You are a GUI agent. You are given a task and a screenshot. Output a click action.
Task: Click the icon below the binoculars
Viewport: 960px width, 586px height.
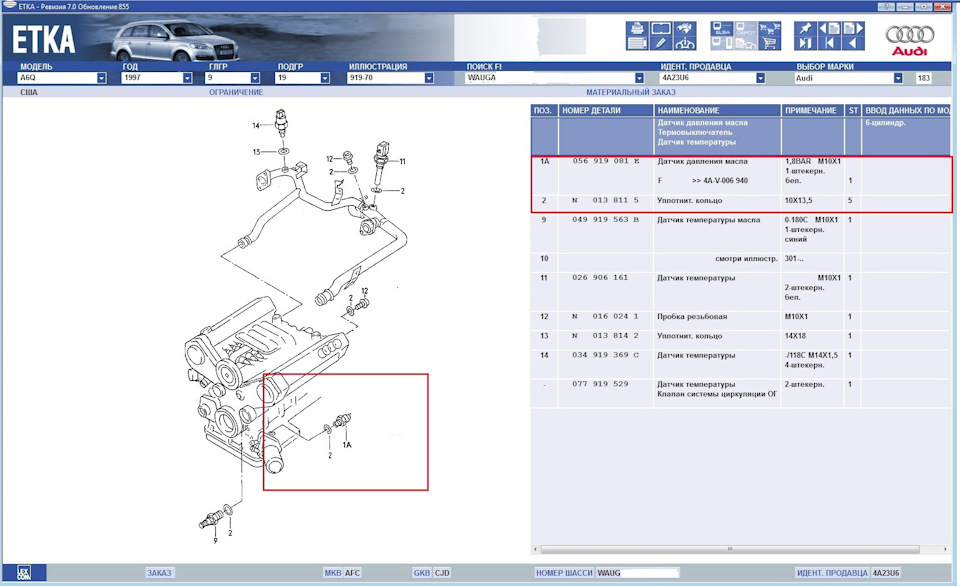(684, 43)
